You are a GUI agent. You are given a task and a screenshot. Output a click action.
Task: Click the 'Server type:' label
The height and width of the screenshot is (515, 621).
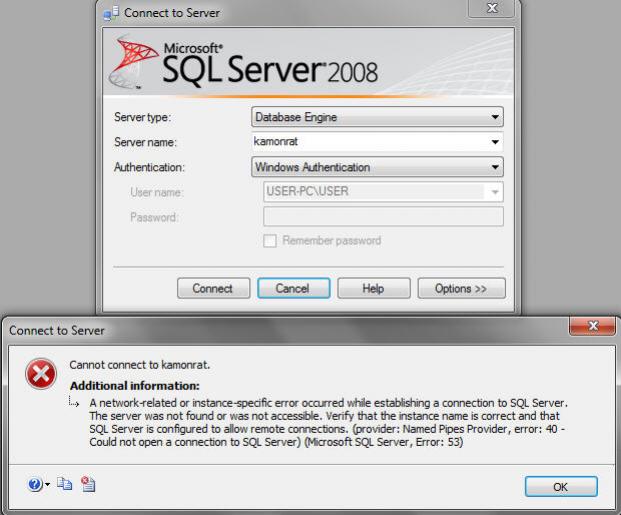tap(143, 117)
